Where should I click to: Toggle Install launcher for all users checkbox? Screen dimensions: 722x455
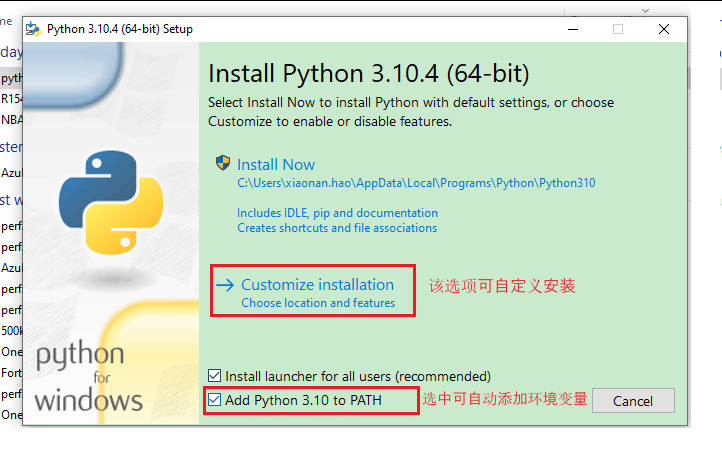[215, 377]
